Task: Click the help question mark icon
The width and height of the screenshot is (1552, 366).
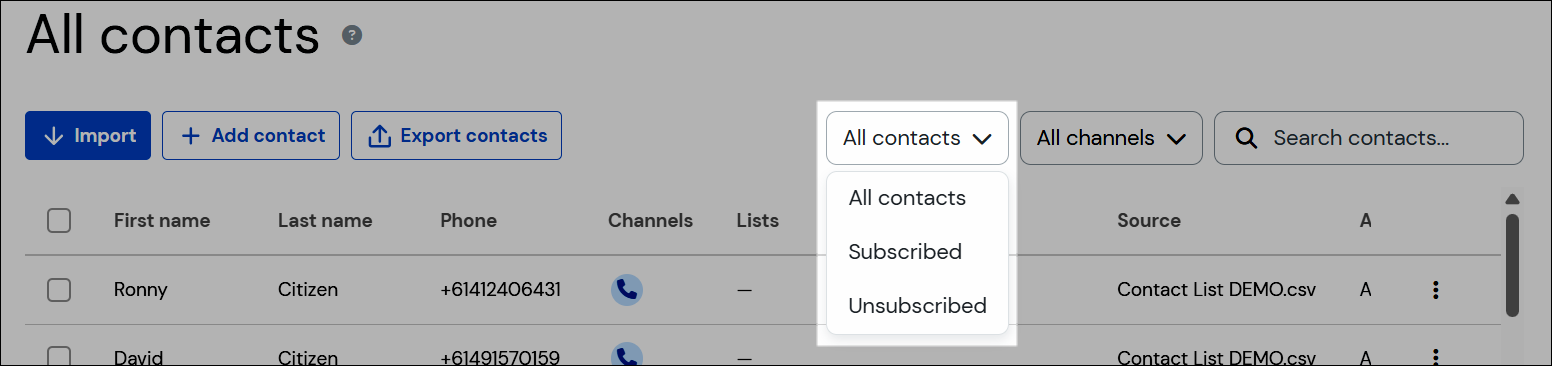Action: pos(352,35)
